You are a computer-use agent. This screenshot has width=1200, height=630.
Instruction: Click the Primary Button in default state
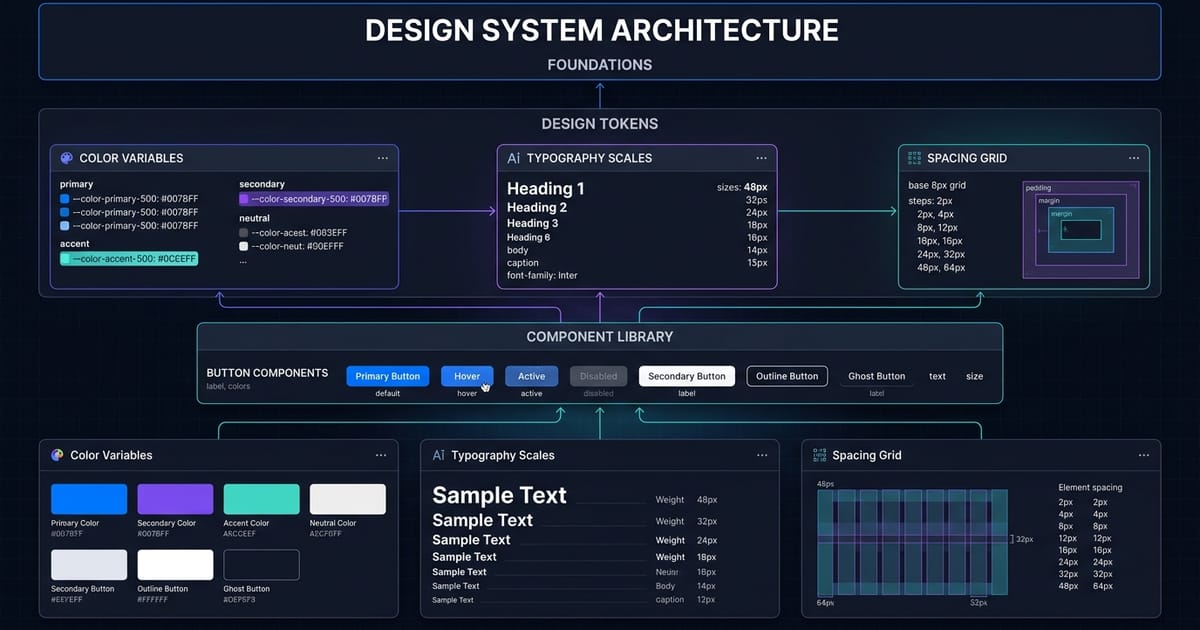(388, 376)
